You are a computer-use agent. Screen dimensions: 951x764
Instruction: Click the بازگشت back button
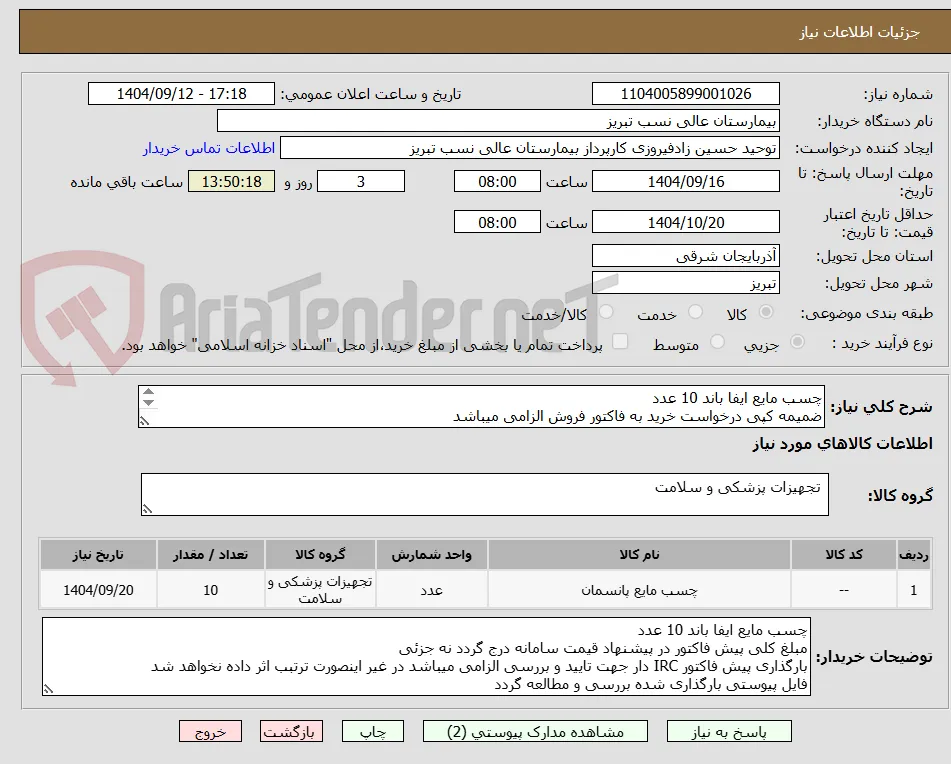pos(291,731)
